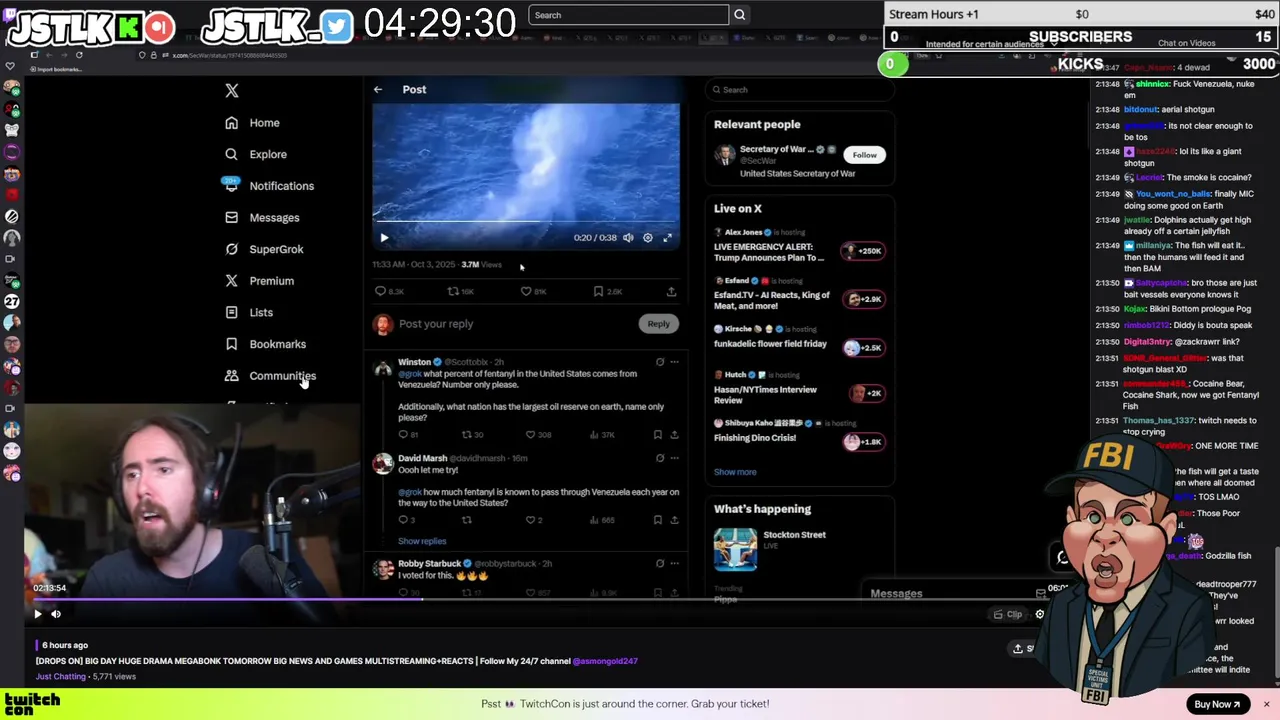Repost Winston's reply
Image resolution: width=1280 pixels, height=720 pixels.
(x=466, y=435)
